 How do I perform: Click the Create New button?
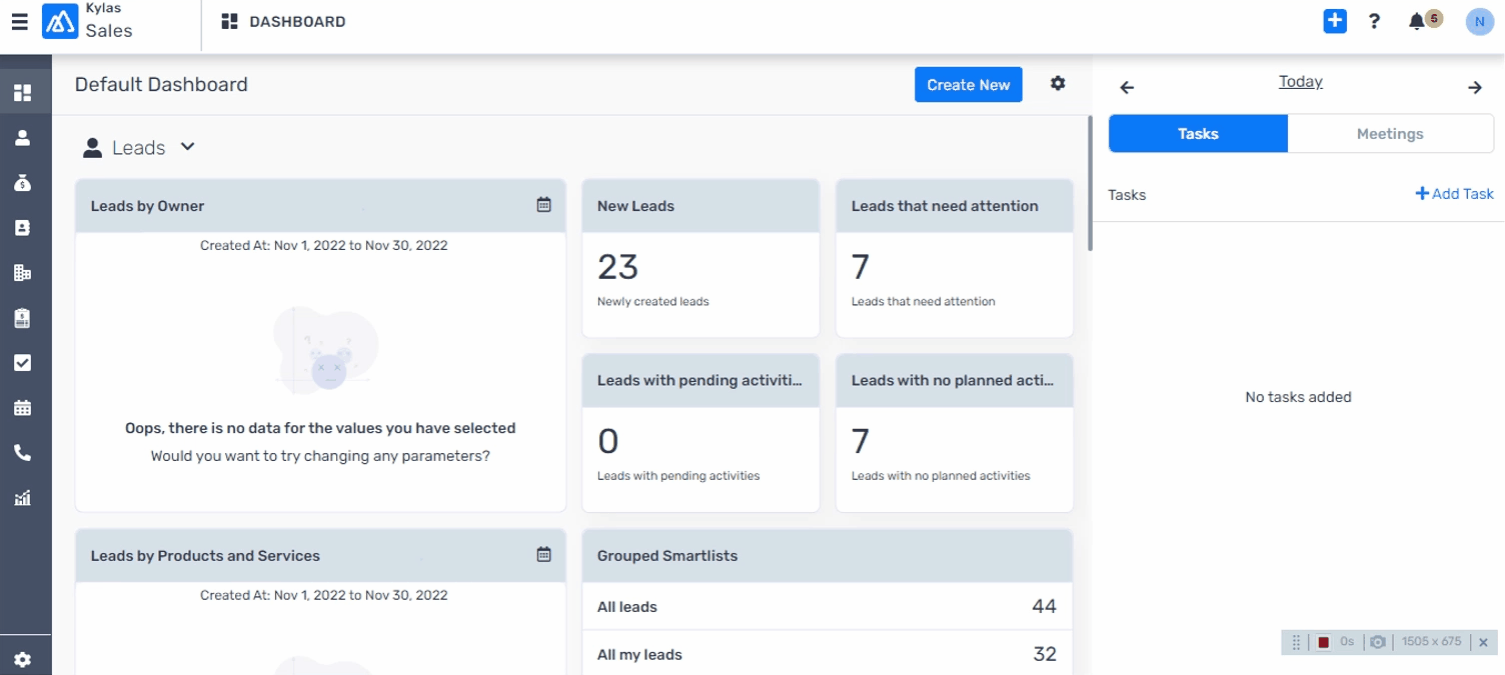968,85
